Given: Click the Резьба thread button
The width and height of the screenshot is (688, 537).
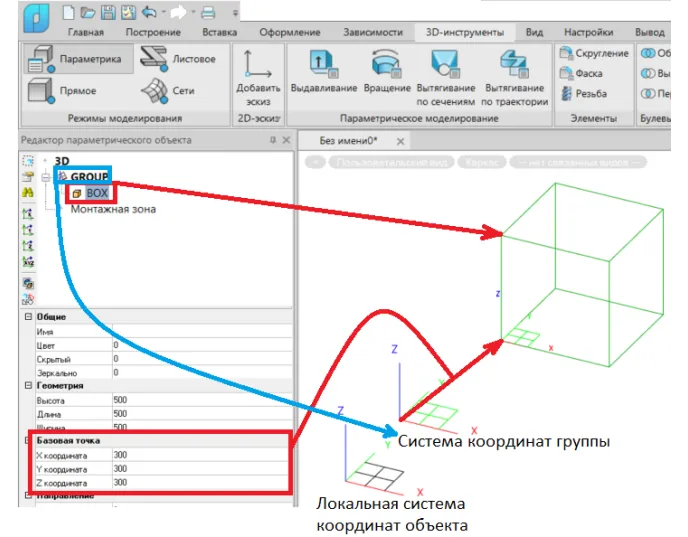Looking at the screenshot, I should (583, 93).
